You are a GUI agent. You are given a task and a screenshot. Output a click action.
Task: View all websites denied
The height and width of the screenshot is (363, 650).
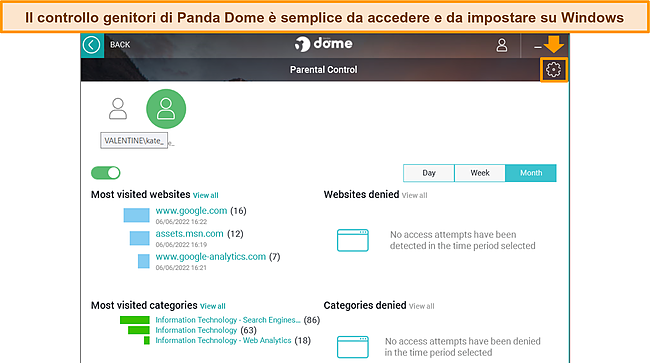(415, 195)
